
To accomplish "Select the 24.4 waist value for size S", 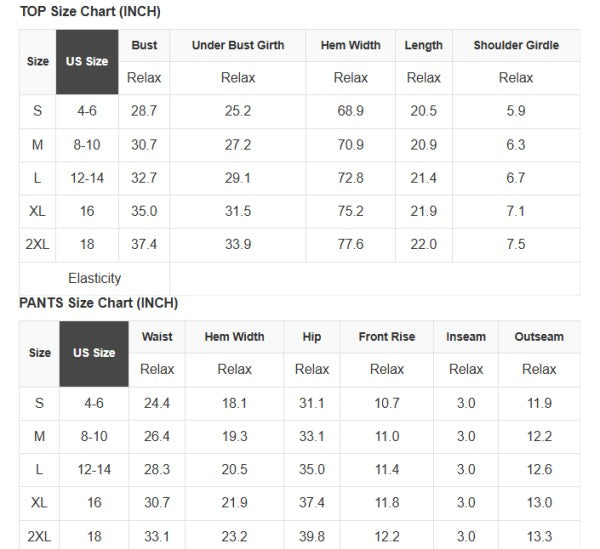I will click(157, 403).
